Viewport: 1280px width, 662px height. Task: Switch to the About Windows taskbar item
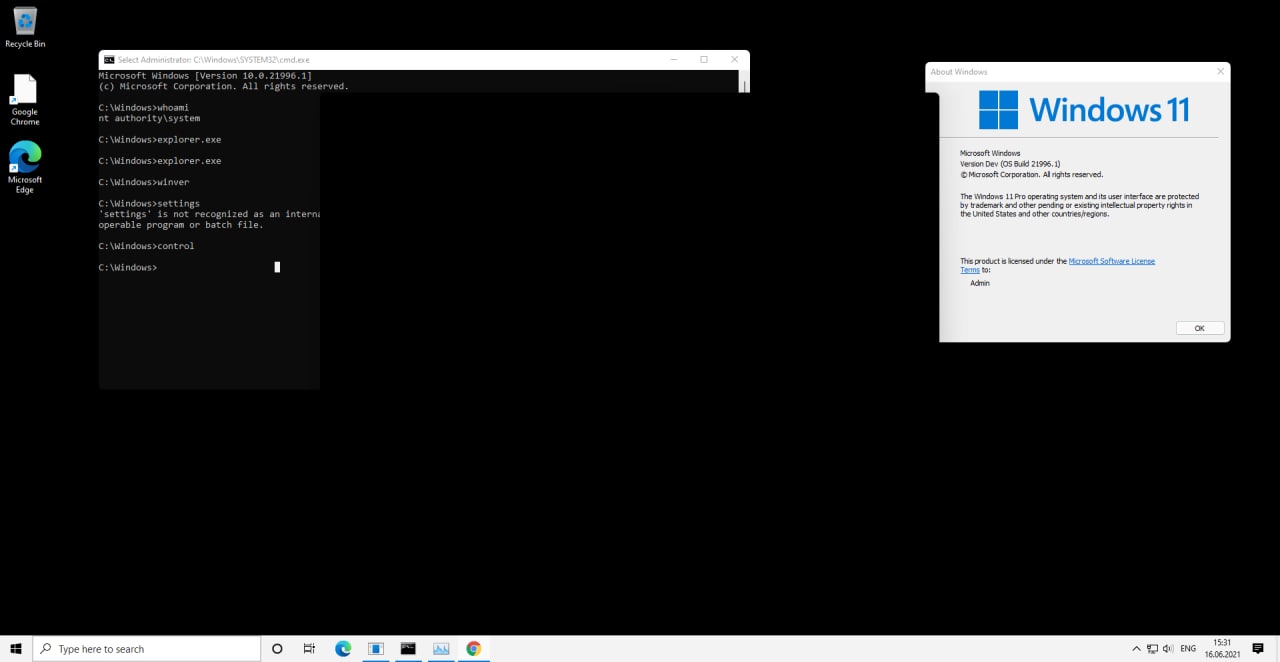point(376,649)
